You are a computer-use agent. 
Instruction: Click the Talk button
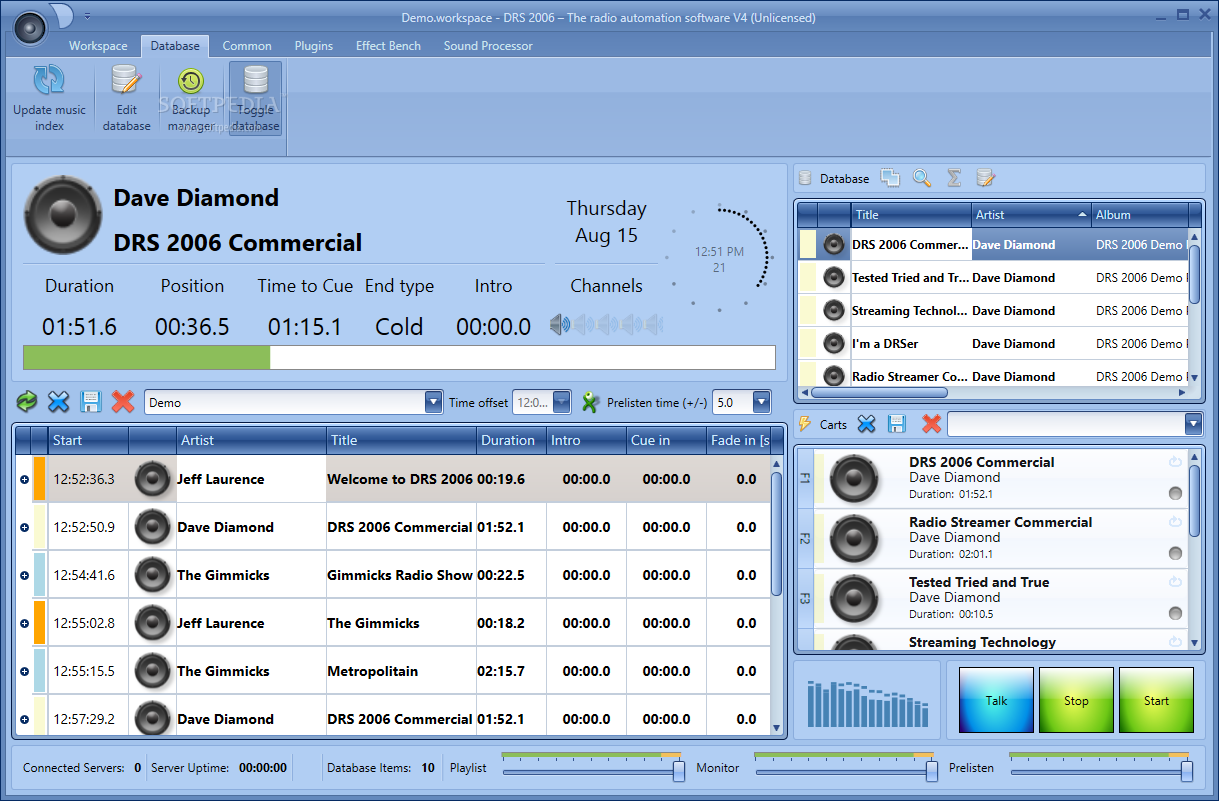pos(996,700)
